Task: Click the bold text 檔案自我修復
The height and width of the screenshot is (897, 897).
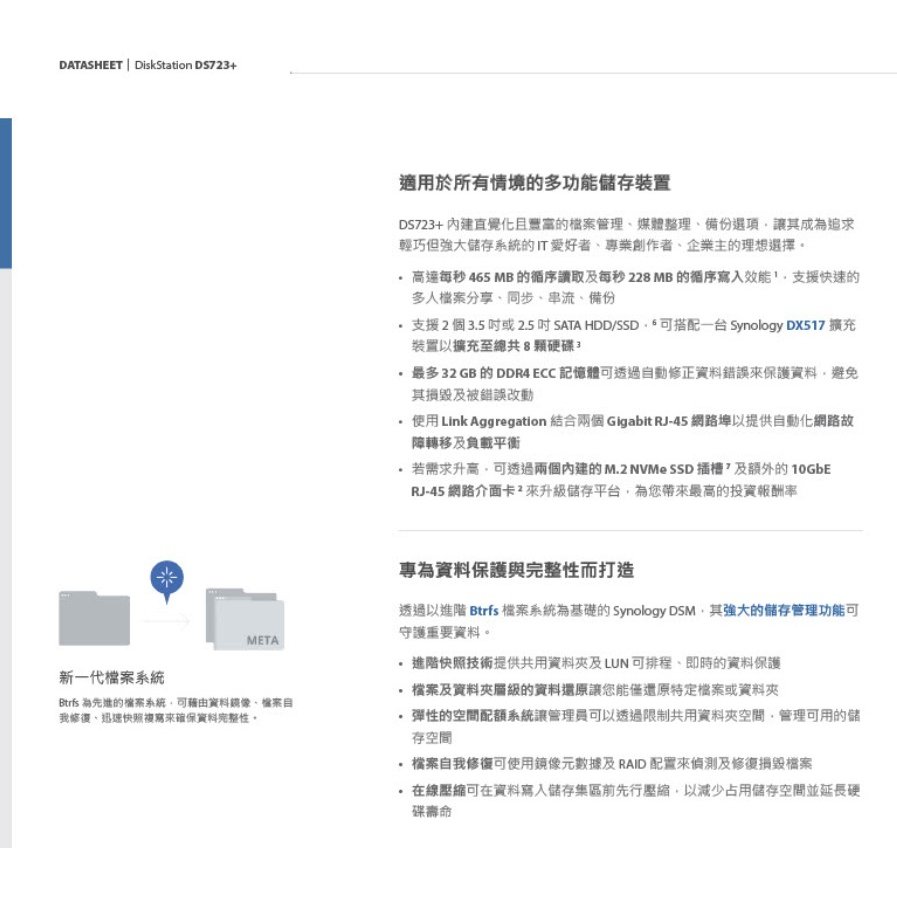Action: (453, 764)
